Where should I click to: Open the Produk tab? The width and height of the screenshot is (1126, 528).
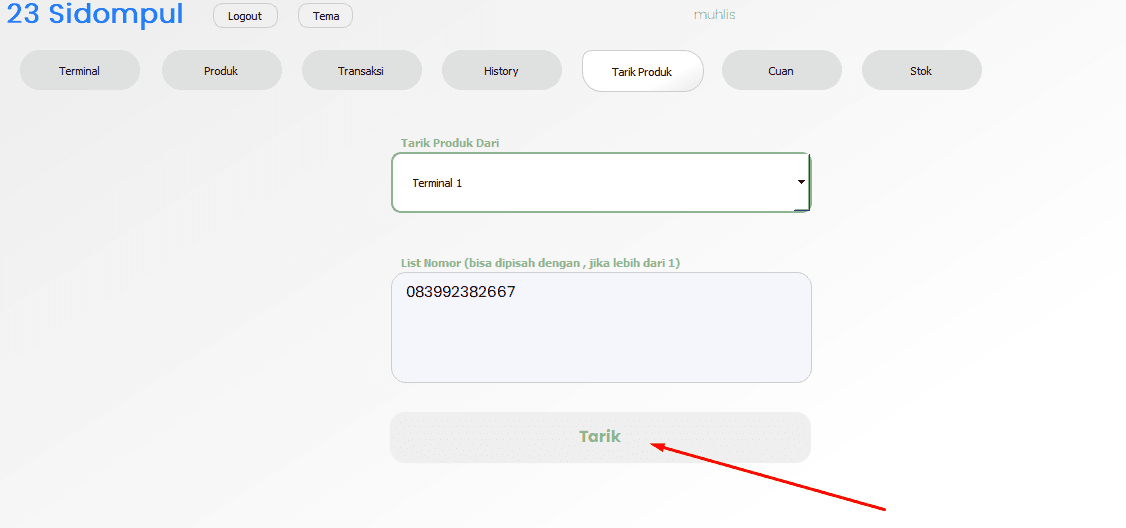click(221, 71)
